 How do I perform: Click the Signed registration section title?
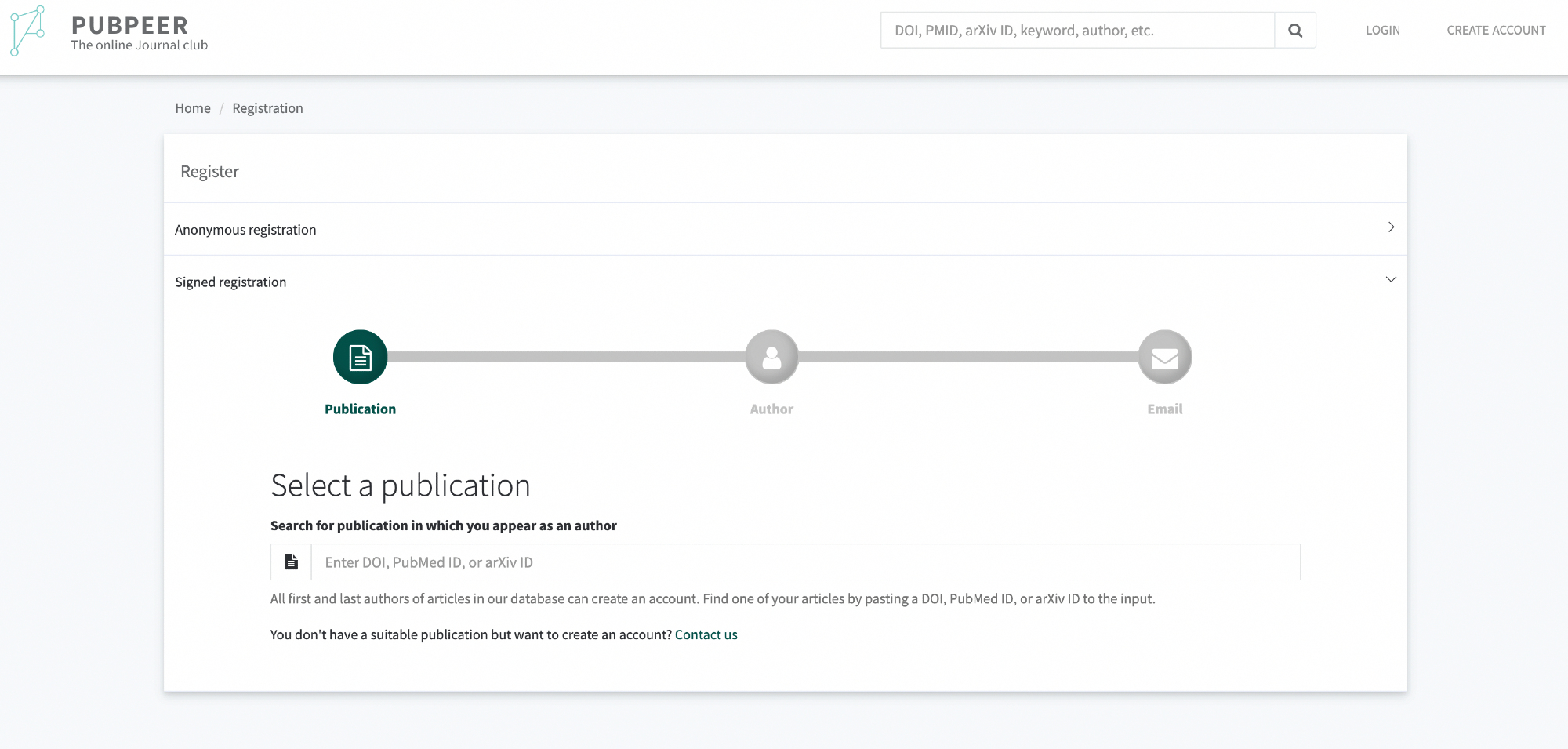click(x=230, y=282)
